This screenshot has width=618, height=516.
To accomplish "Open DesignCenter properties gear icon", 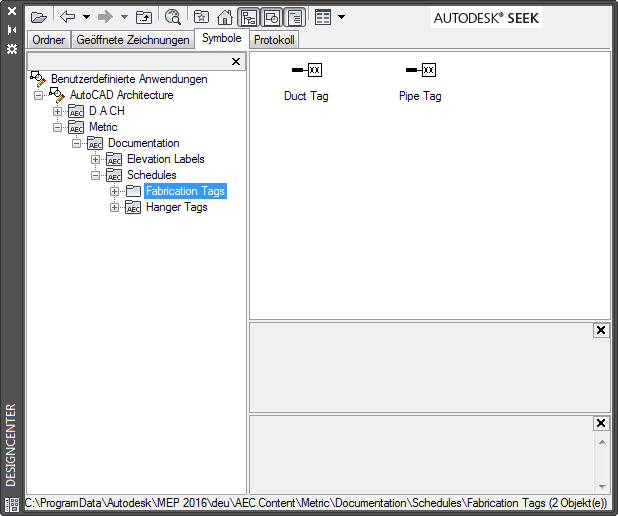I will click(x=12, y=49).
